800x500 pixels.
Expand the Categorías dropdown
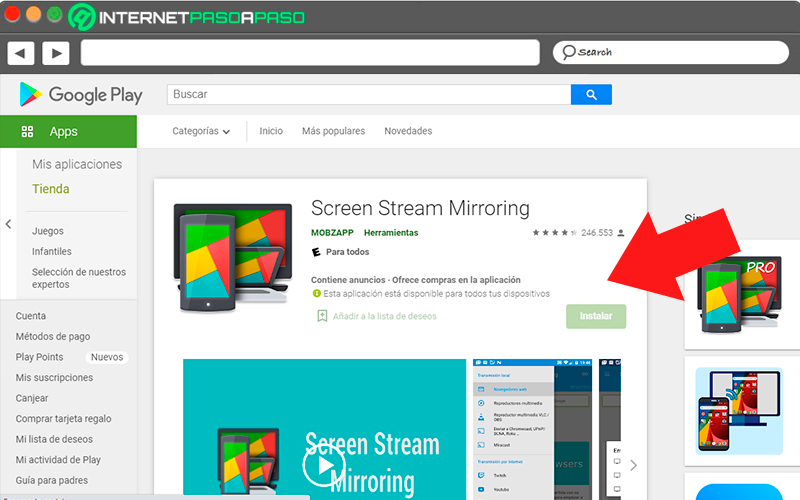click(201, 131)
